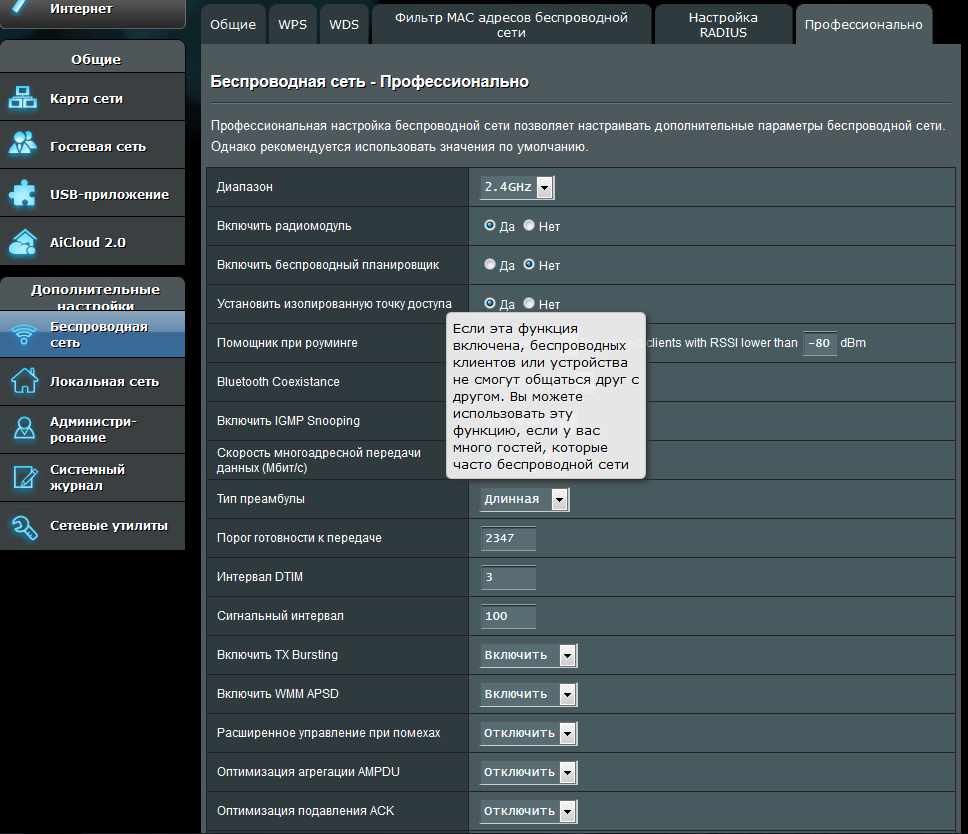Open the Локальная сеть house icon

pyautogui.click(x=25, y=381)
